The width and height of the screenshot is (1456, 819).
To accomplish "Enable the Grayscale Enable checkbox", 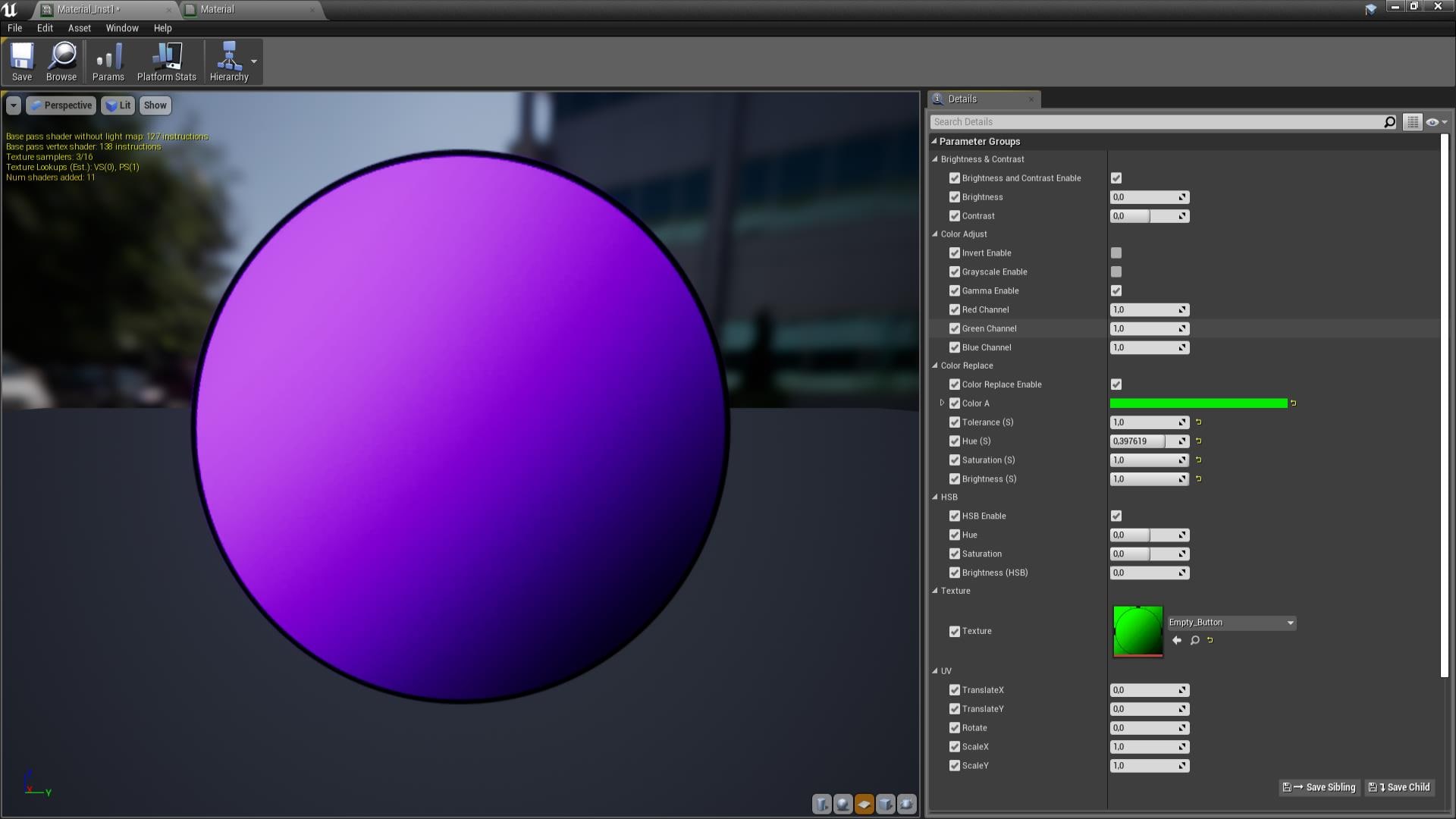I will point(1116,271).
